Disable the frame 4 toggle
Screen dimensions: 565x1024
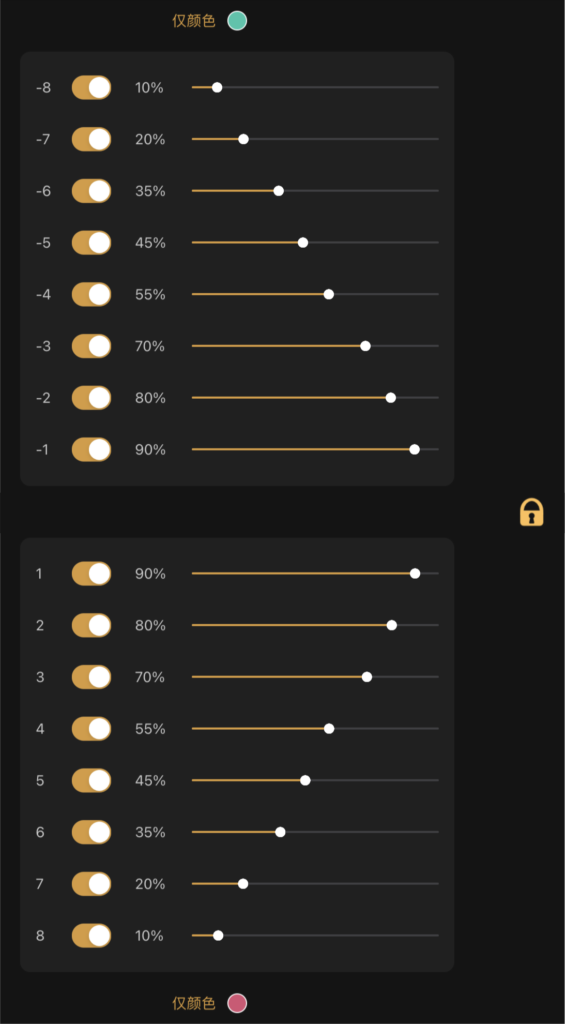point(91,729)
